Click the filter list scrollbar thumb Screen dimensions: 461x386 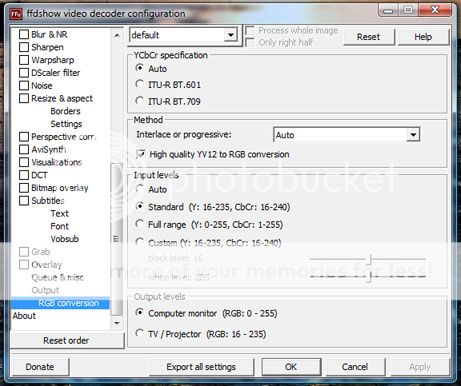116,239
